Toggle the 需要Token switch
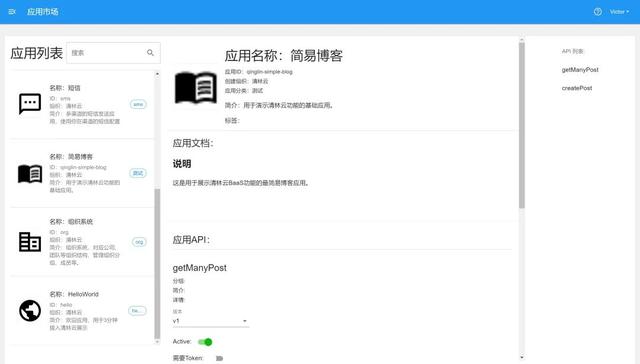Viewport: 640px width, 364px height. [219, 358]
